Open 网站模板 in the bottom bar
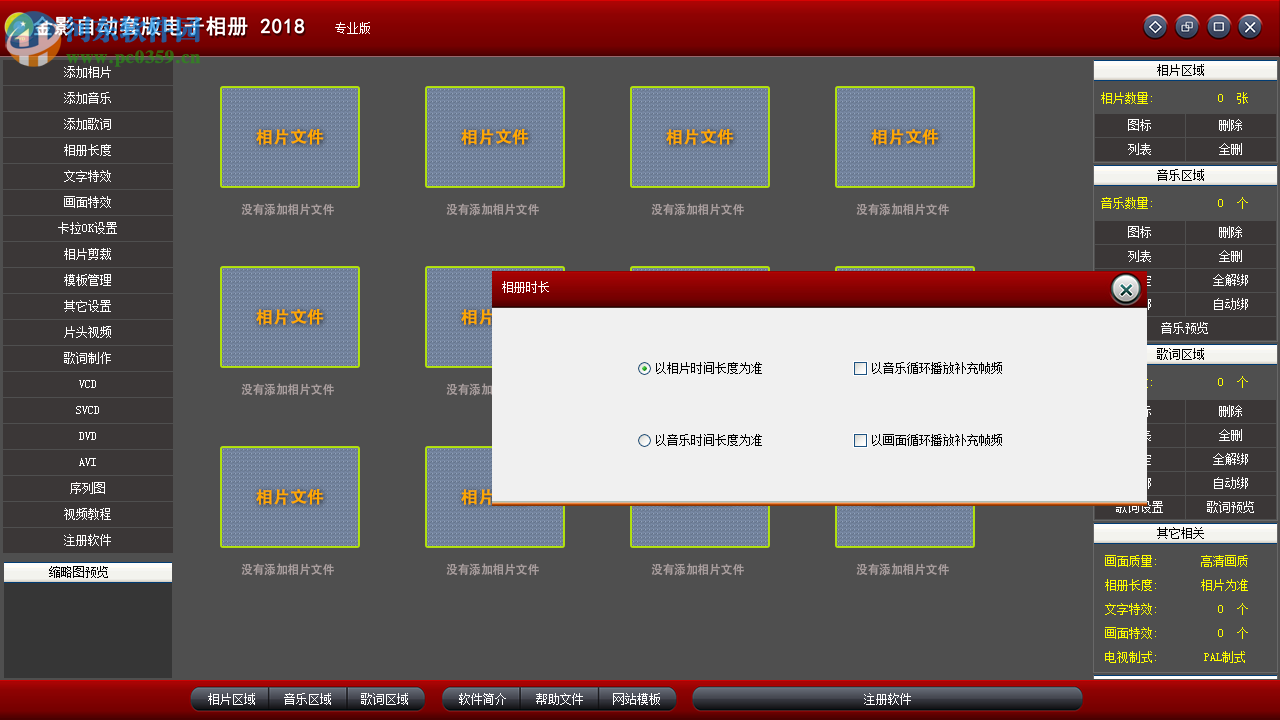Screen dimensions: 1280x720 click(636, 699)
